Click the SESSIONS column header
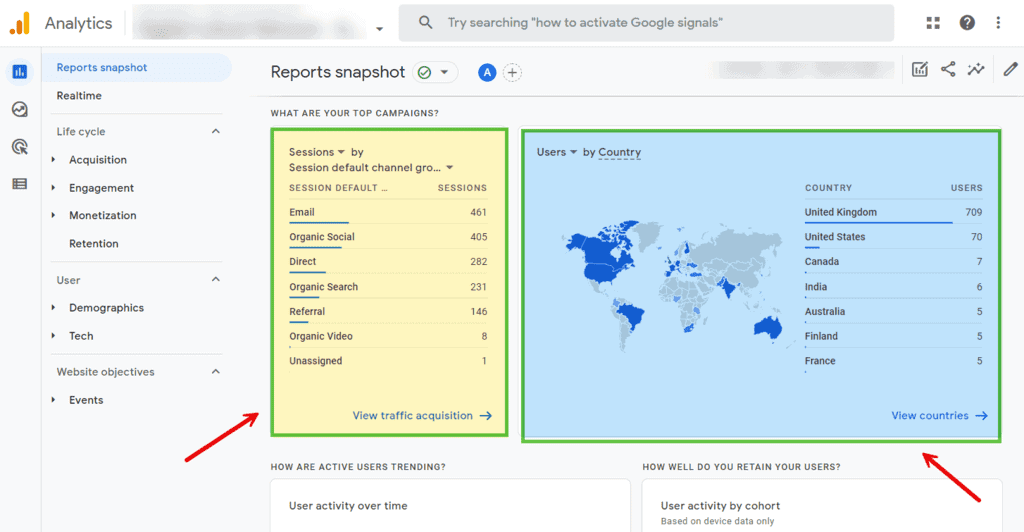1024x532 pixels. 462,188
